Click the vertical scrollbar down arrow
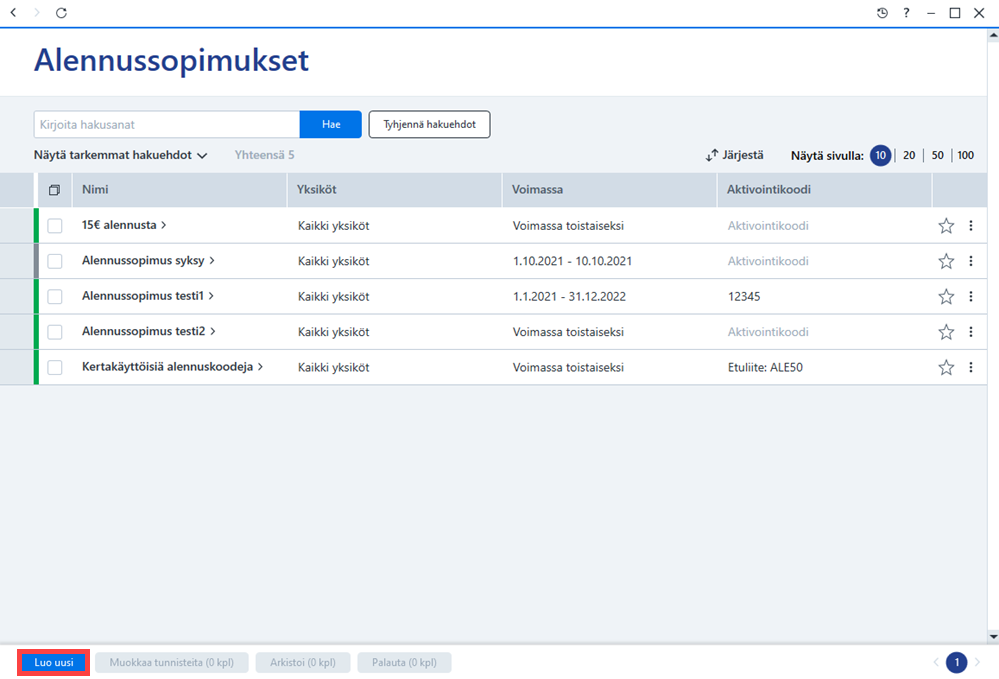 (993, 636)
